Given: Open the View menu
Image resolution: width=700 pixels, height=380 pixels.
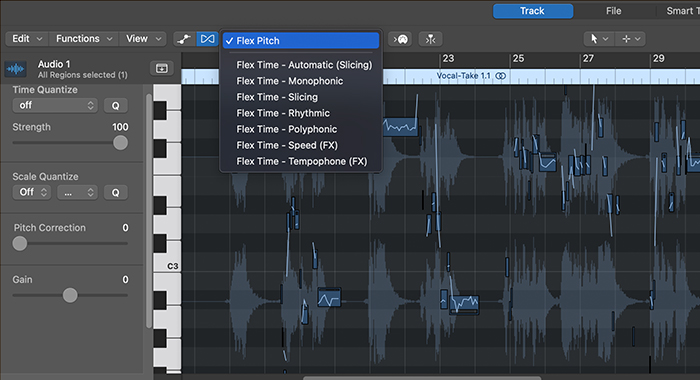Looking at the screenshot, I should pyautogui.click(x=143, y=39).
